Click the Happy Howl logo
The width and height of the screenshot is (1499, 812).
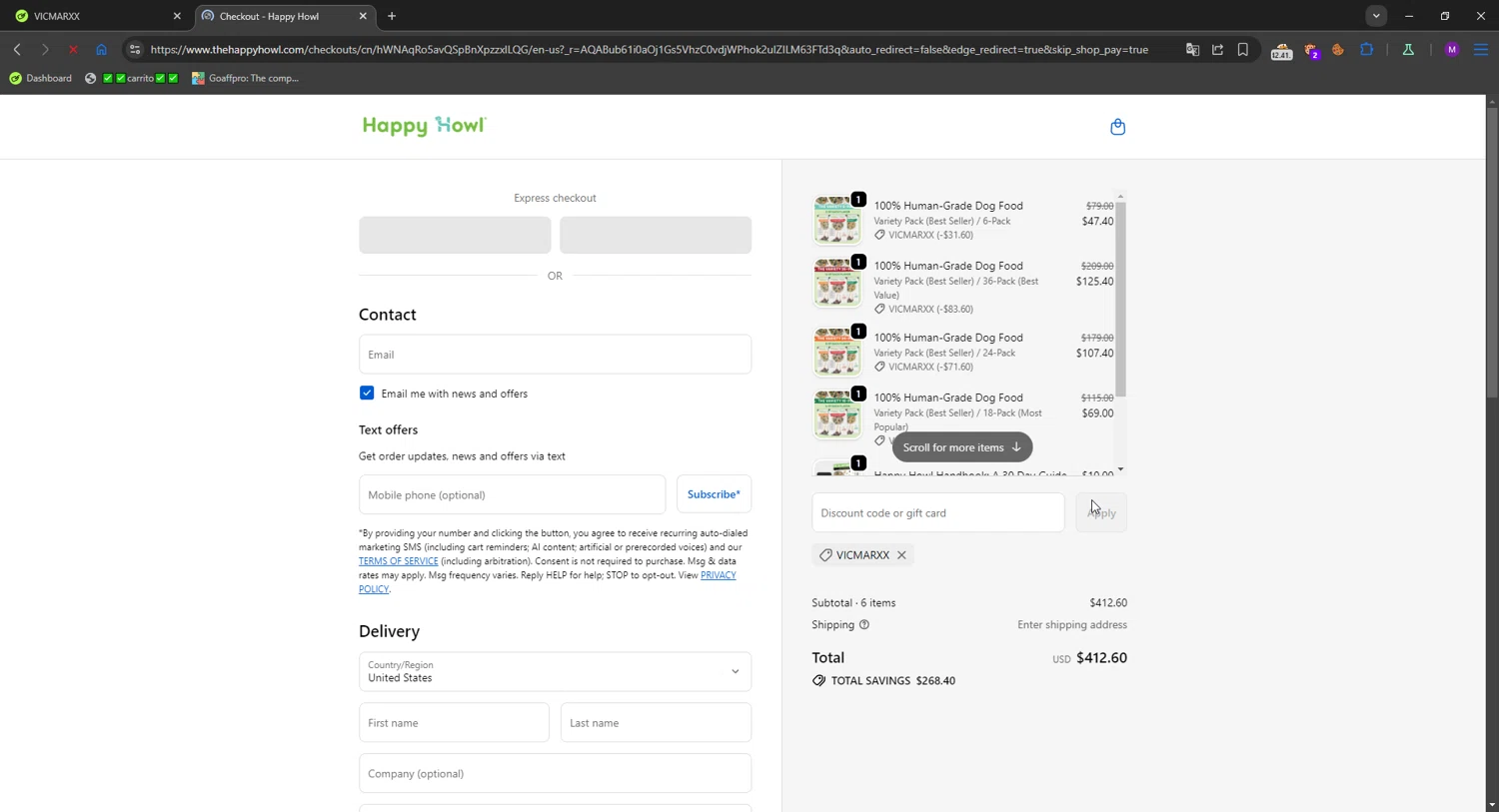(x=424, y=126)
